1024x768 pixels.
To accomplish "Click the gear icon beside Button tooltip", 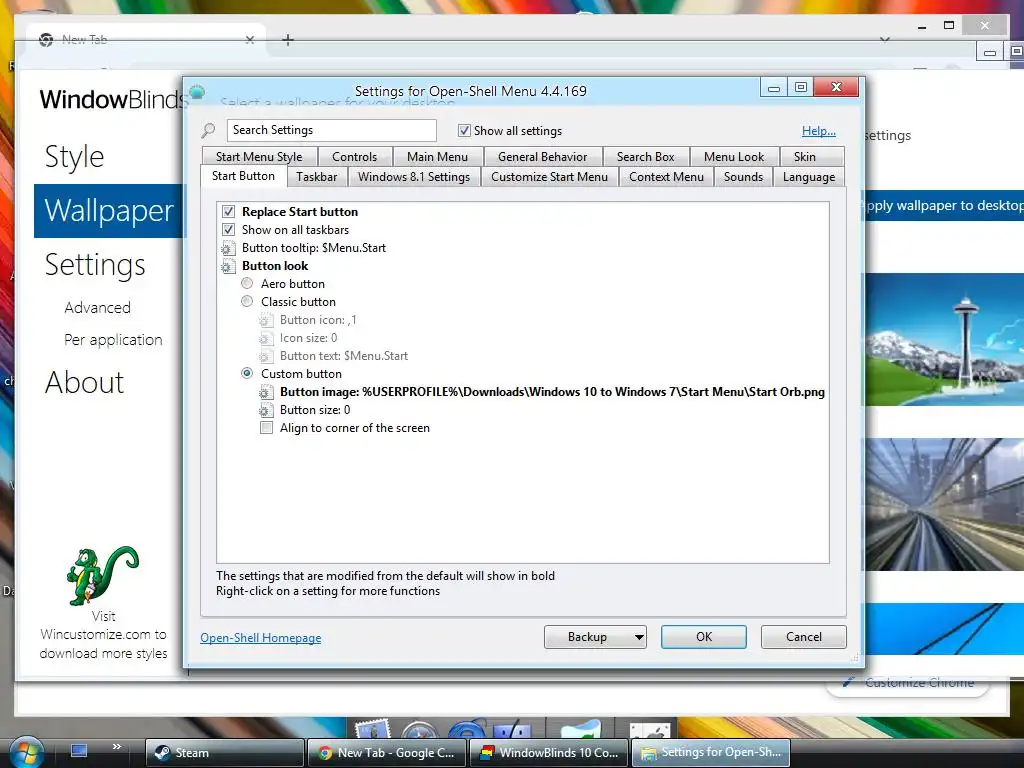I will click(228, 248).
